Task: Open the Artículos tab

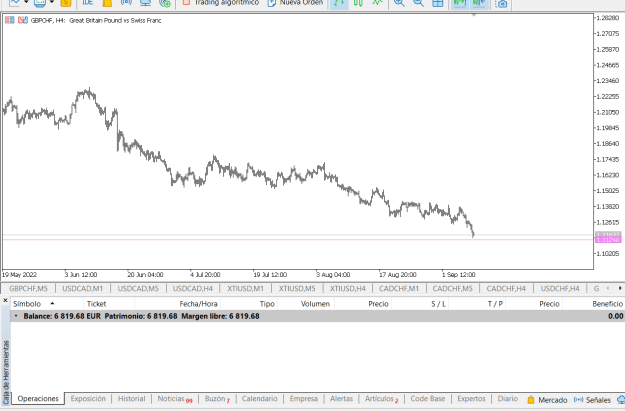Action: coord(381,399)
